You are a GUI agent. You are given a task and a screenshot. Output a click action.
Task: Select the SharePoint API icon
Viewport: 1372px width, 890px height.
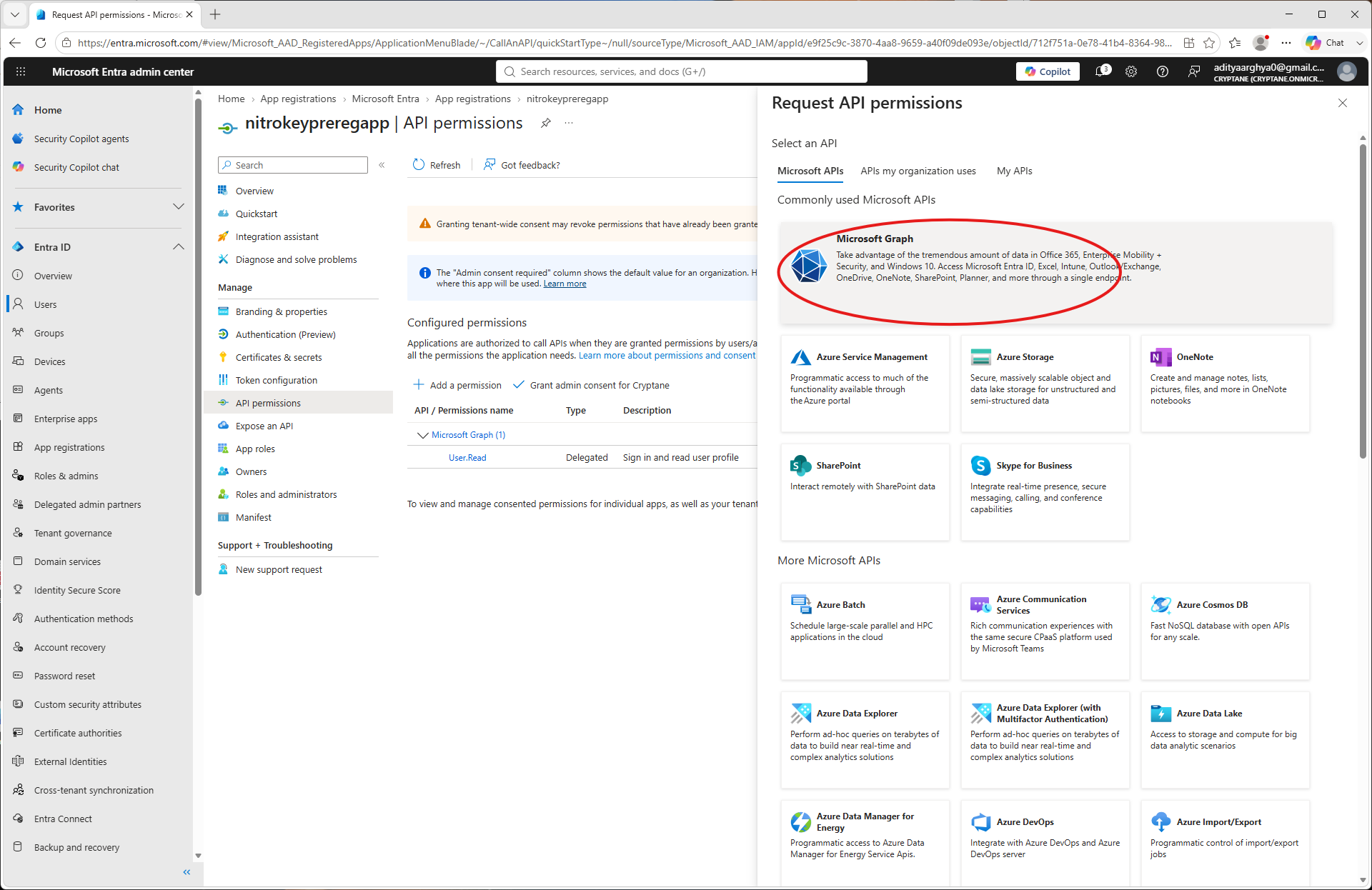pos(800,466)
